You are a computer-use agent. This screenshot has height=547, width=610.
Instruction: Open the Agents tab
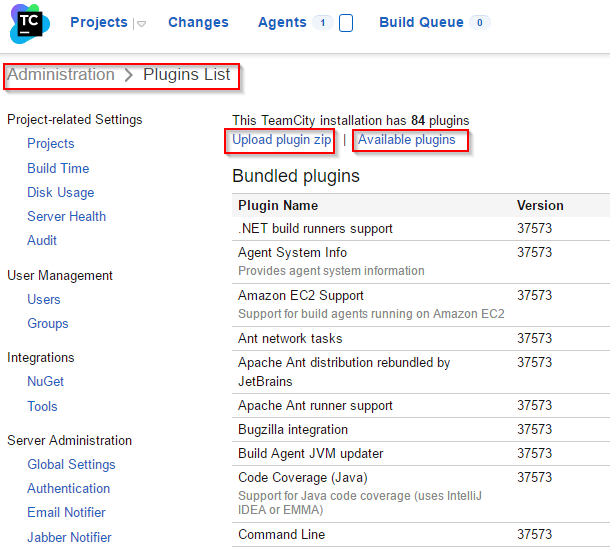pos(282,22)
